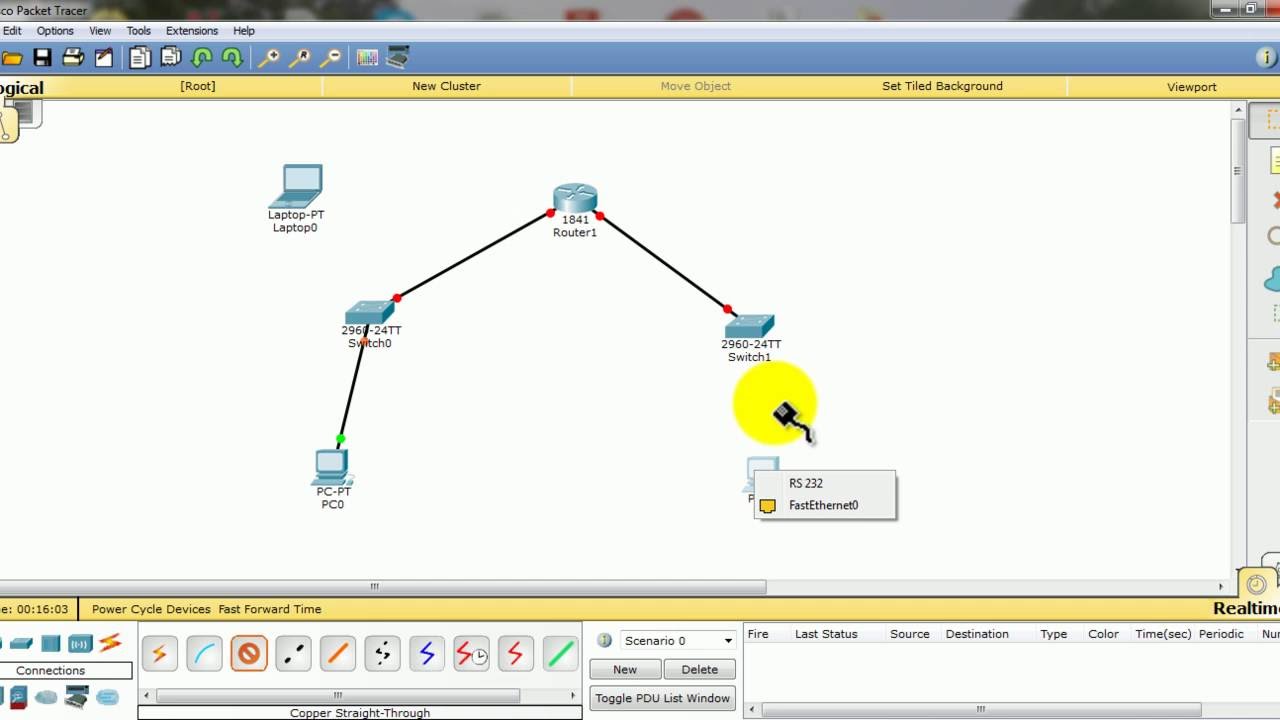Select the orange Fiber cable

pyautogui.click(x=338, y=654)
